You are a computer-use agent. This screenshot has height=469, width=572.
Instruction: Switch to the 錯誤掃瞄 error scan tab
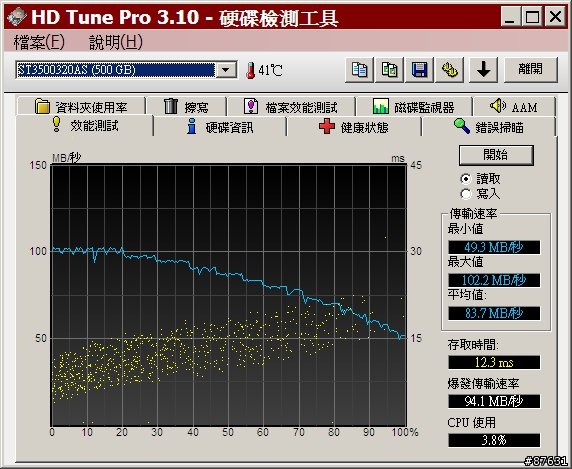coord(488,127)
